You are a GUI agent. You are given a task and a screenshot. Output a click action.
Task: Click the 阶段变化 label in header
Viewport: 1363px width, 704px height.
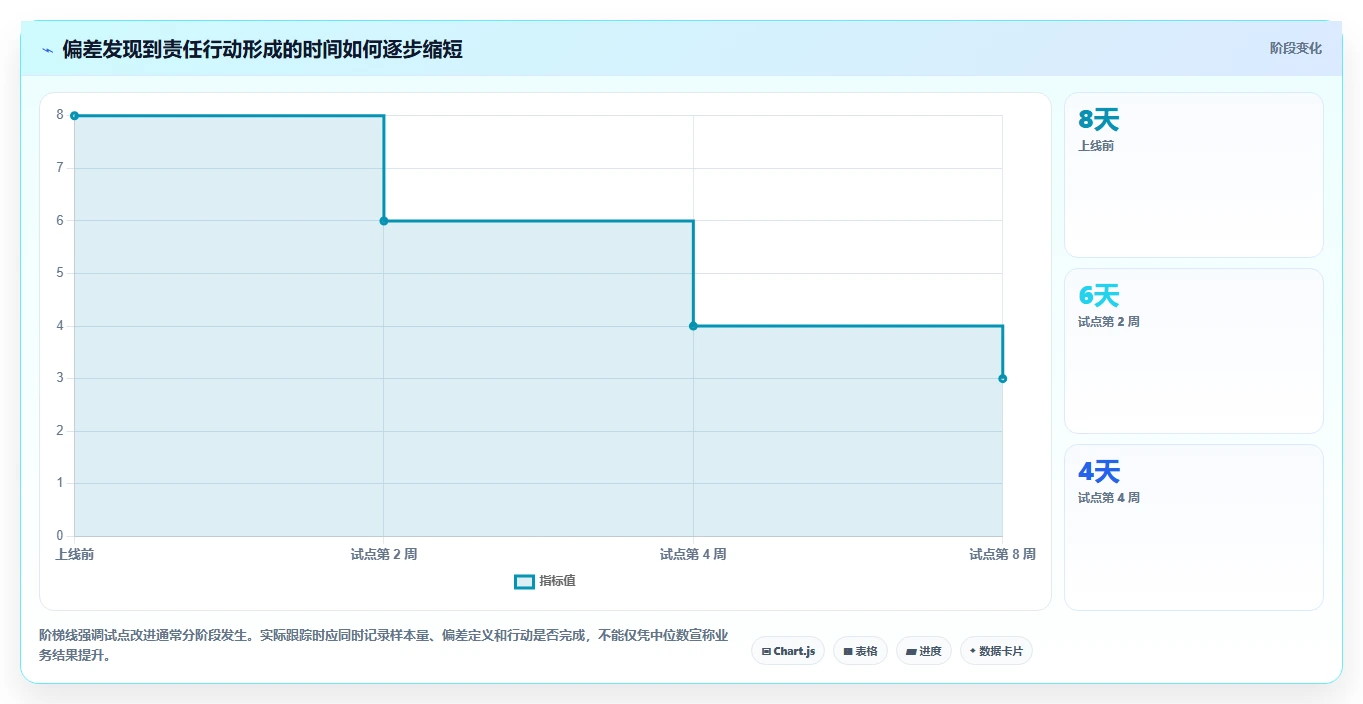(x=1295, y=48)
